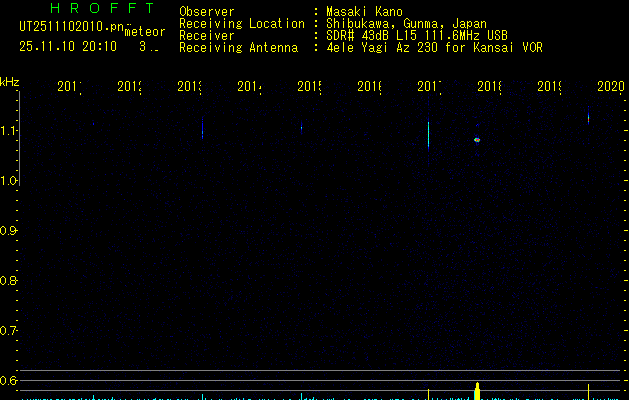Click the 2020 time axis label

[611, 86]
